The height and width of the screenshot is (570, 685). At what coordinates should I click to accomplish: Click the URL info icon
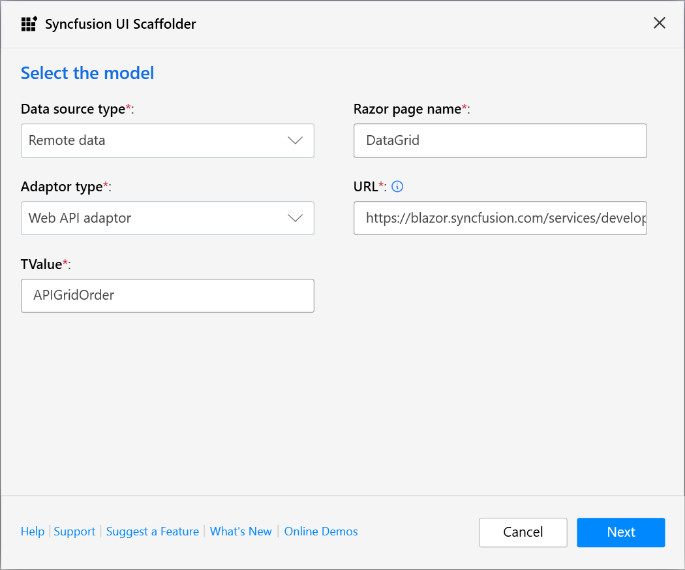pos(397,186)
